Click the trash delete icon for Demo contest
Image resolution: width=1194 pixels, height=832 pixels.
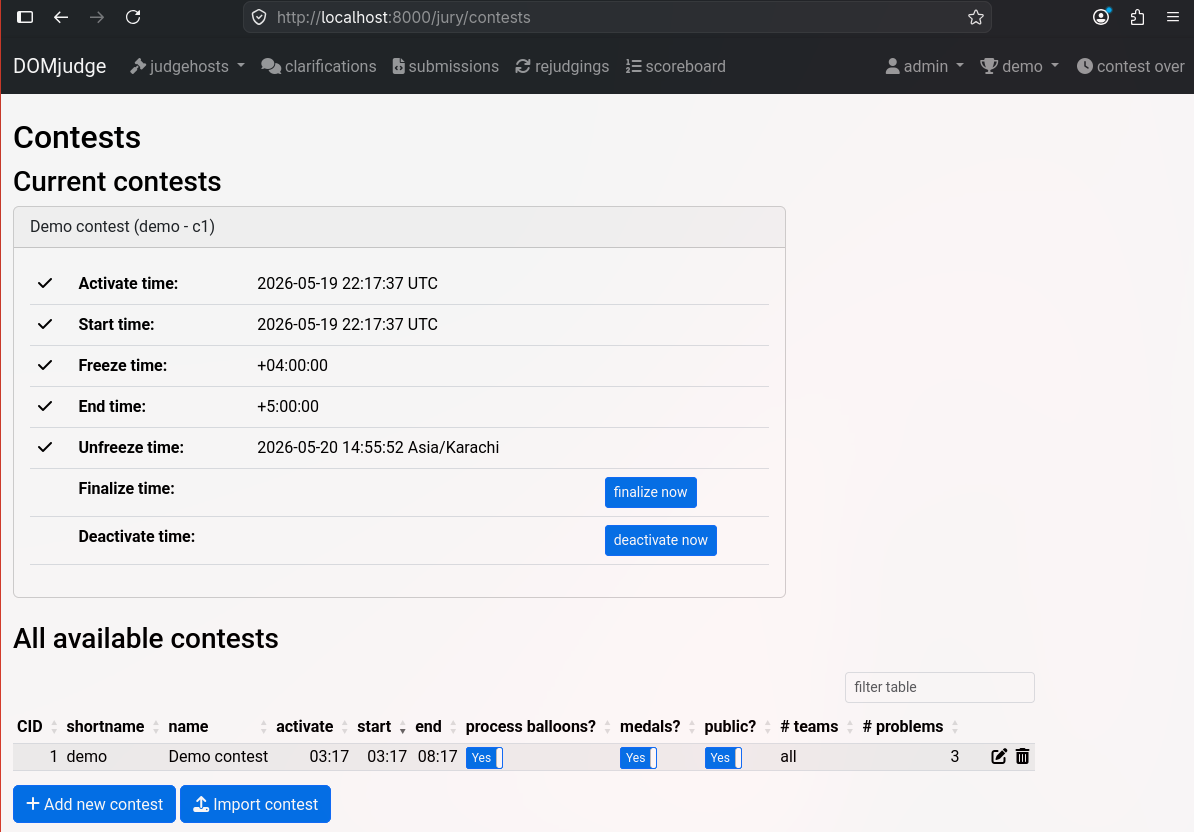pos(1022,756)
